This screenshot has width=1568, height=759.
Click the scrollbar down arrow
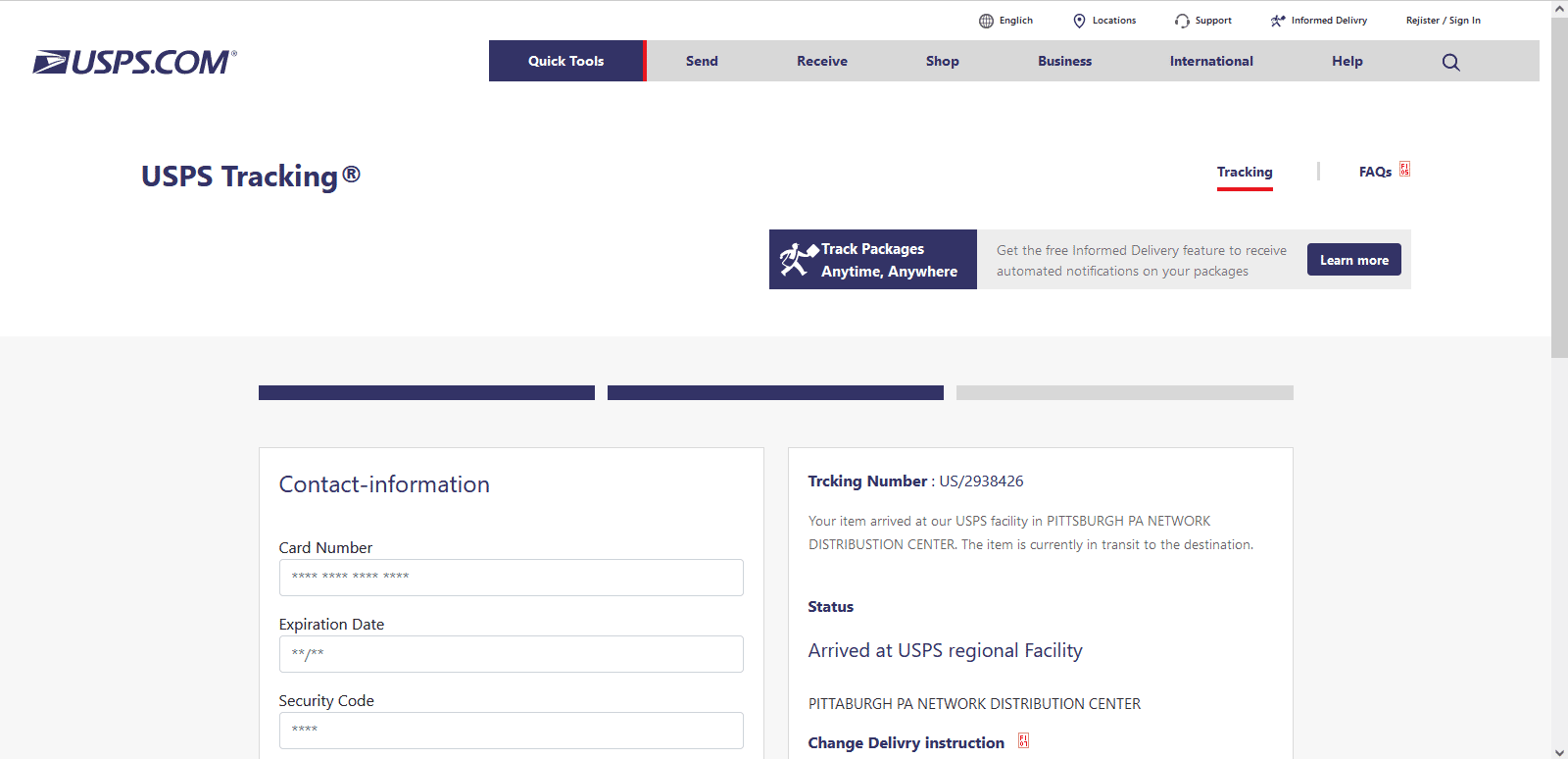[x=1559, y=751]
